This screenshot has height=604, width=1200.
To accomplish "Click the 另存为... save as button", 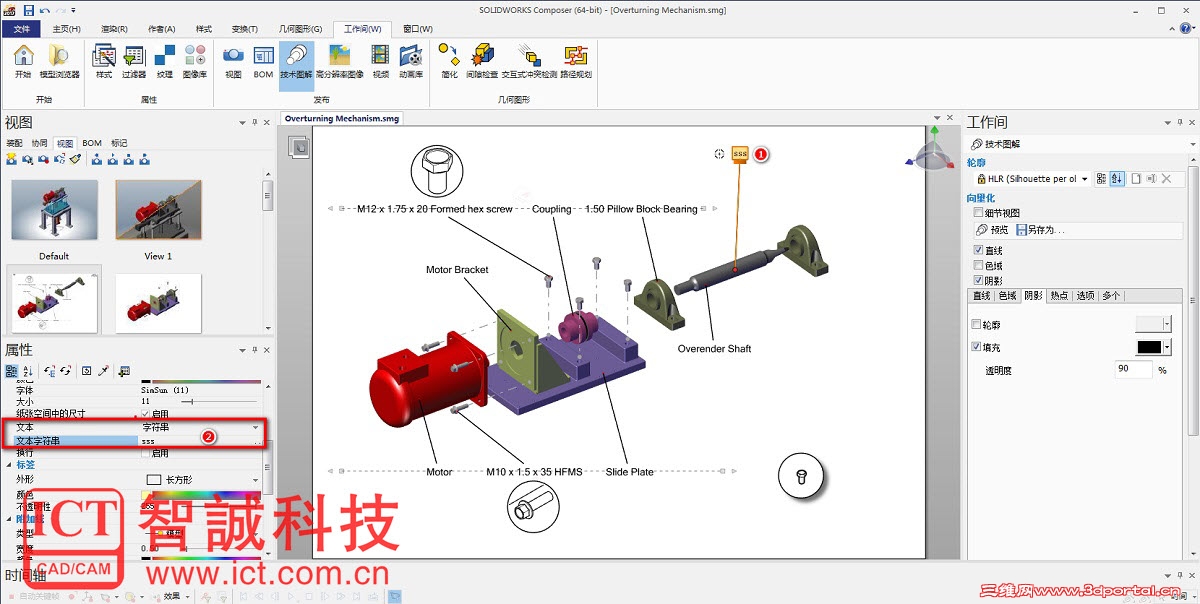I will (x=1040, y=230).
